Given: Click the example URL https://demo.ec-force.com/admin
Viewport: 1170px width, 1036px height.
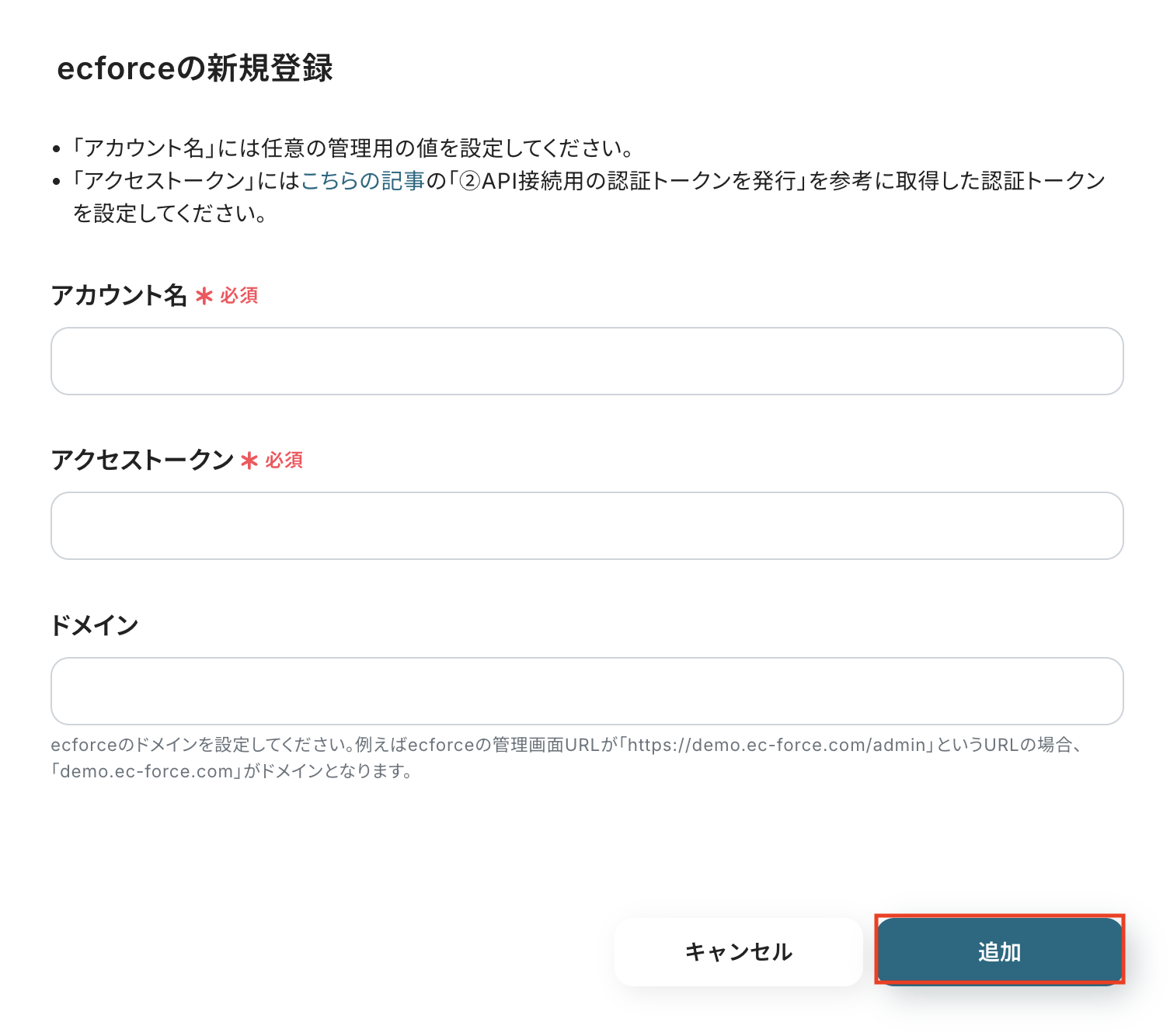Looking at the screenshot, I should (777, 745).
